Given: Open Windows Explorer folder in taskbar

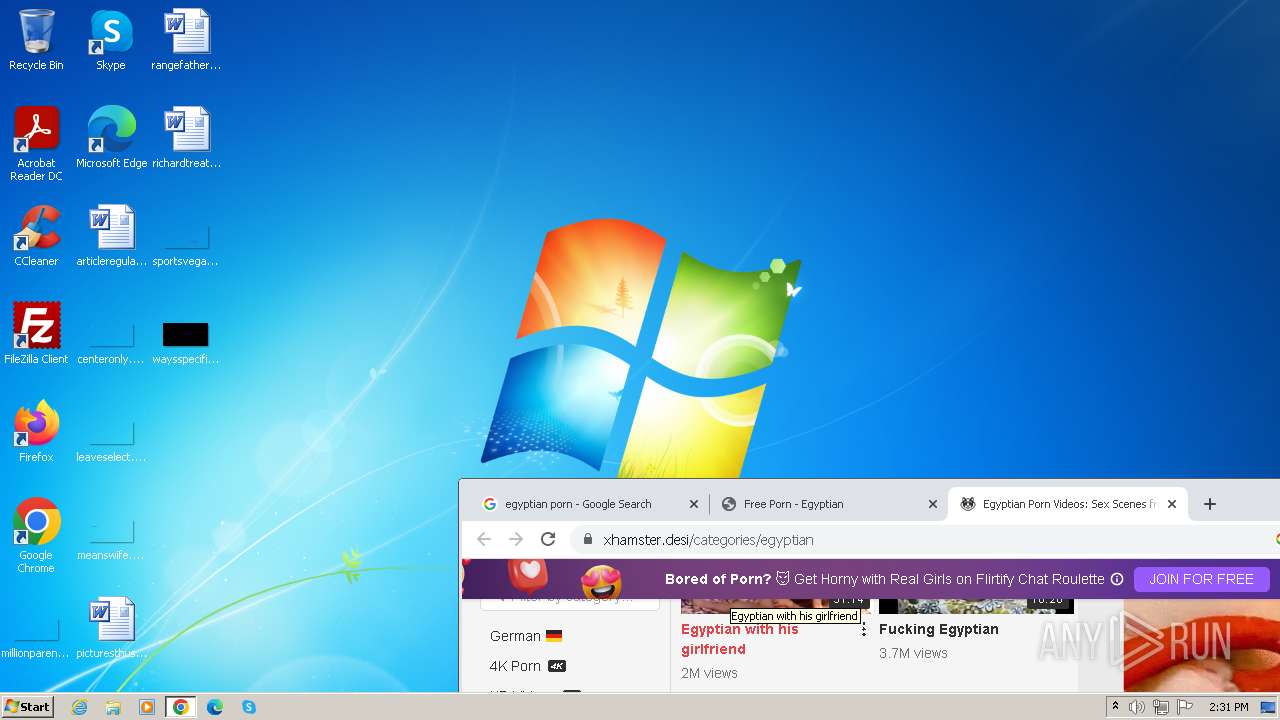Looking at the screenshot, I should (x=113, y=707).
